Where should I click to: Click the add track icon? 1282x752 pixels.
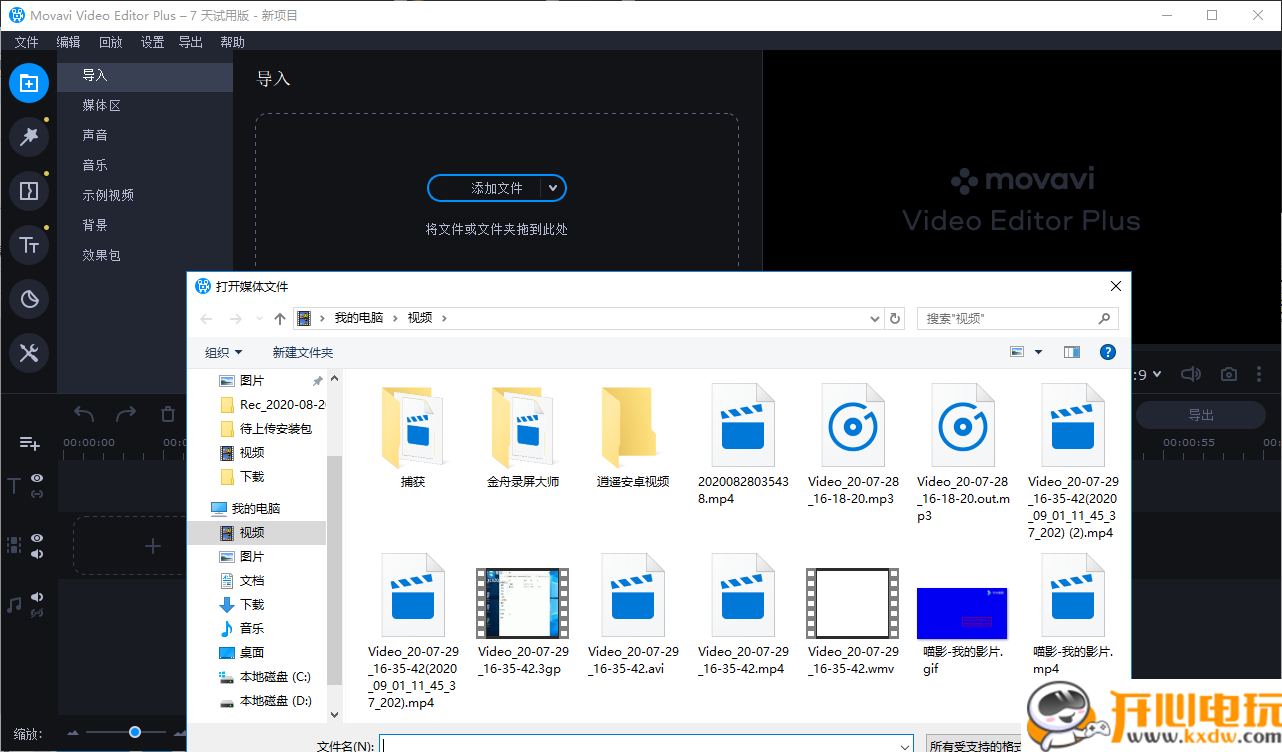[x=30, y=443]
